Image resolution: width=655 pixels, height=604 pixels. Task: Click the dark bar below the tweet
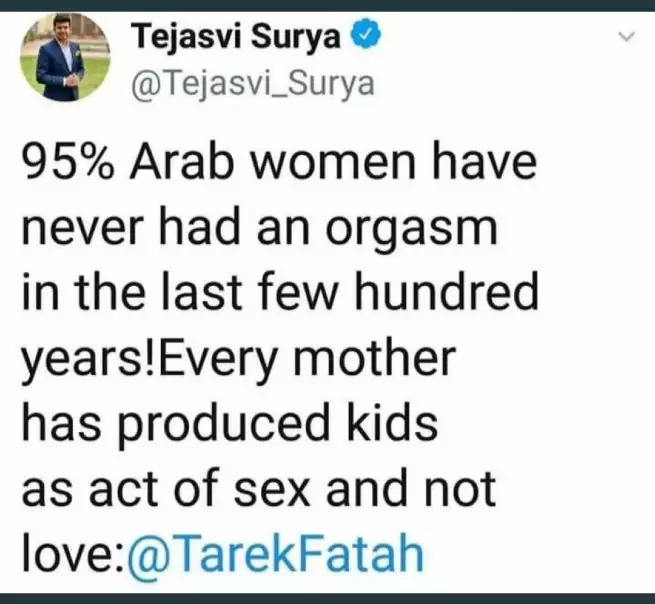coord(328,599)
